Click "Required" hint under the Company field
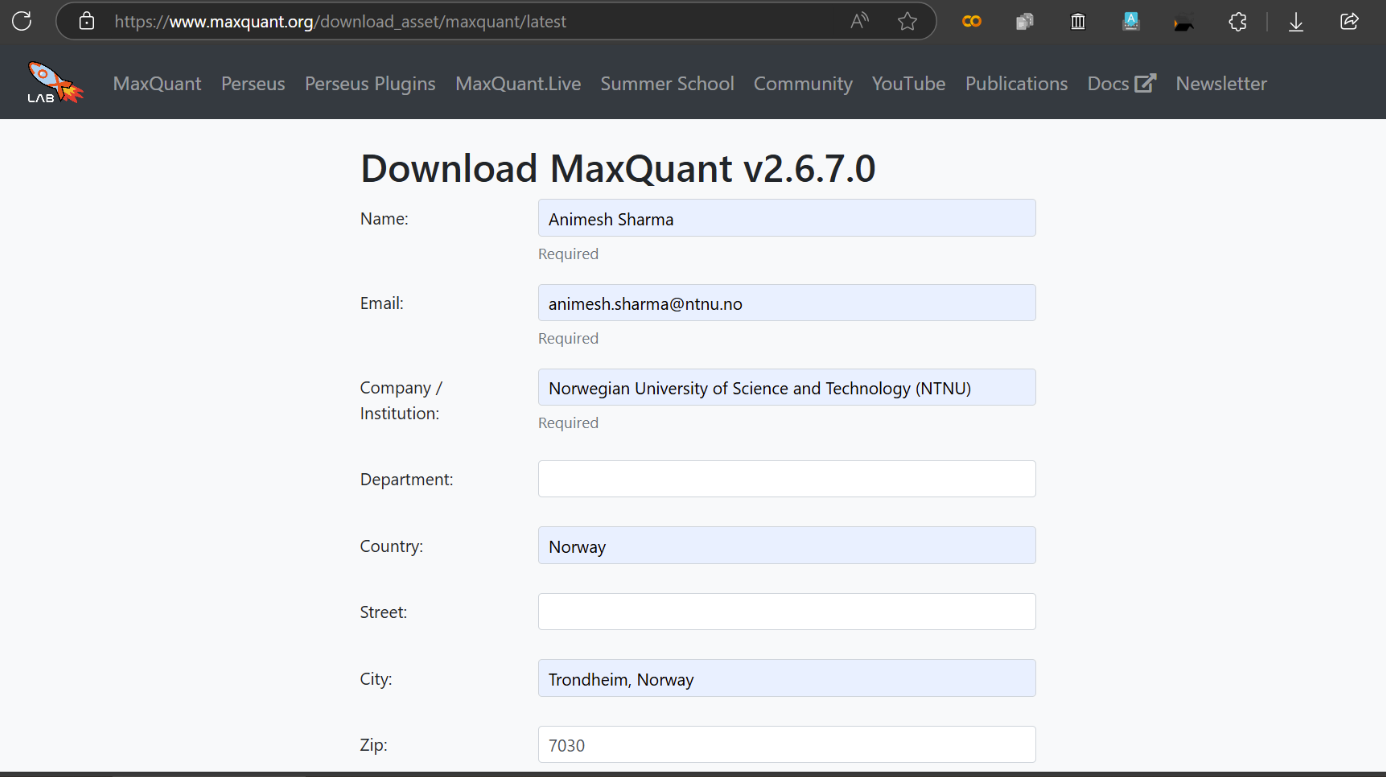The height and width of the screenshot is (777, 1386). pos(568,423)
